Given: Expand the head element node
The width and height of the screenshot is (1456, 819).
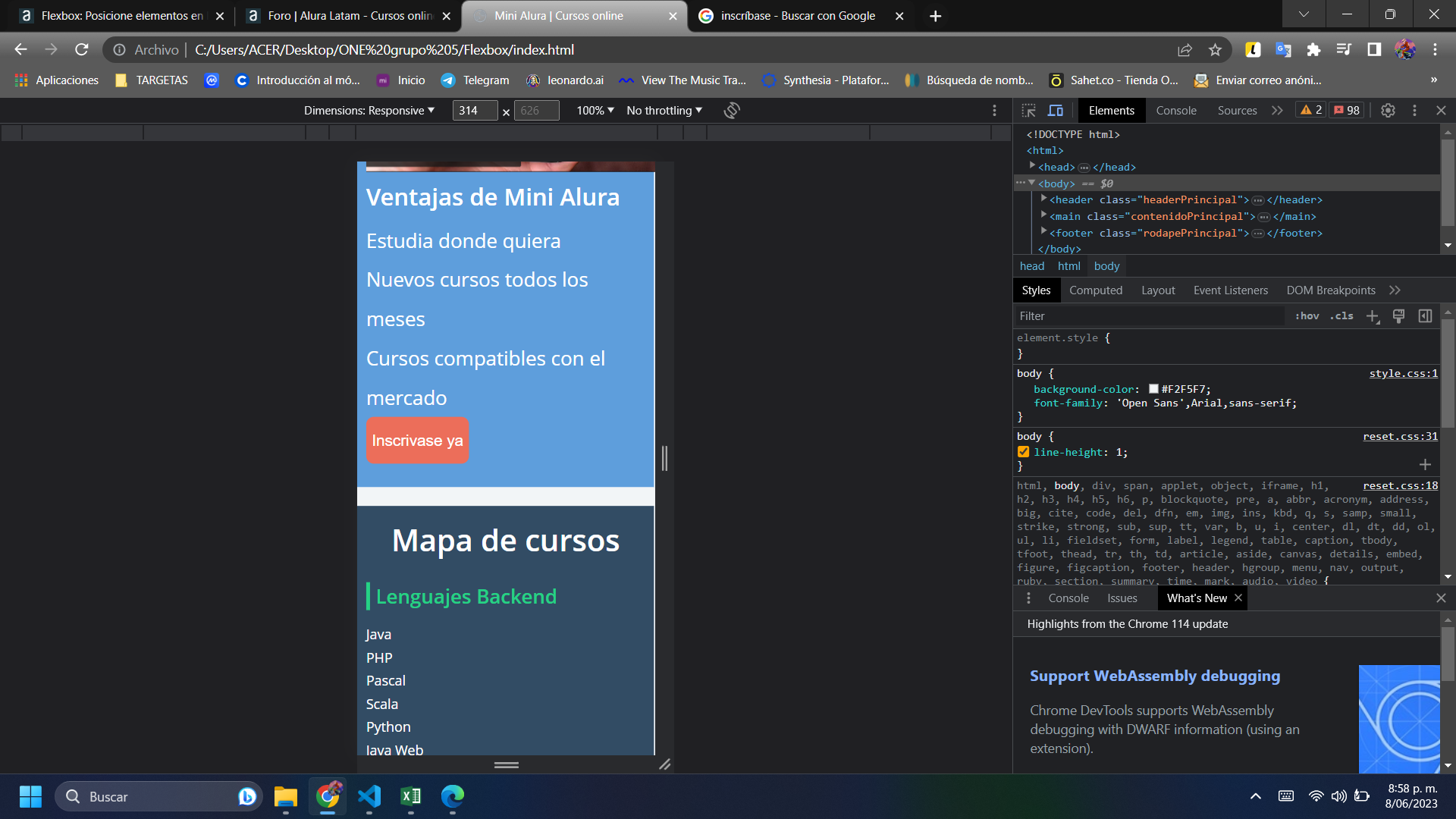Looking at the screenshot, I should pyautogui.click(x=1032, y=166).
